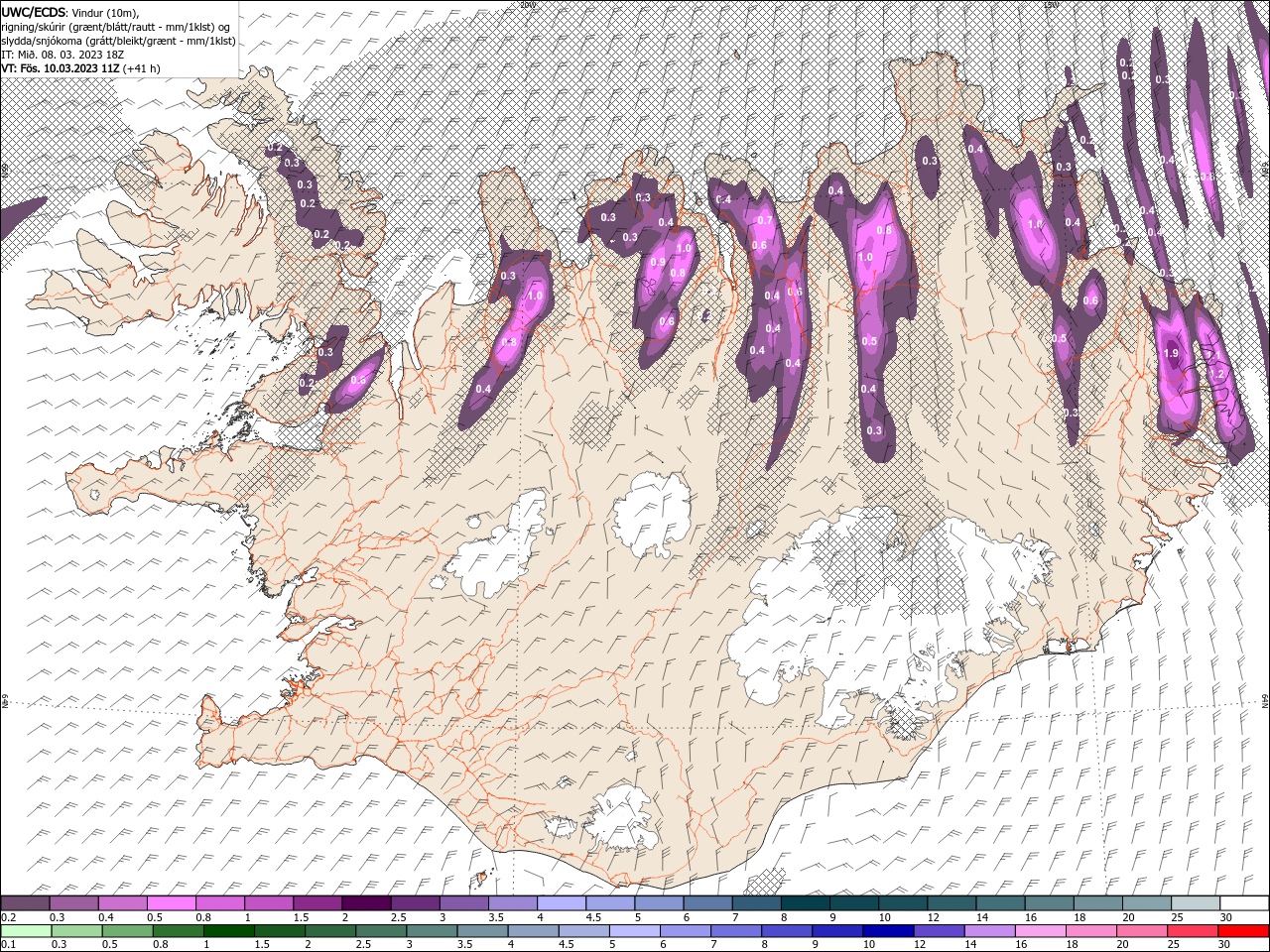Click the '(+41 h)' forecast offset text
Viewport: 1270px width, 952px height.
141,68
